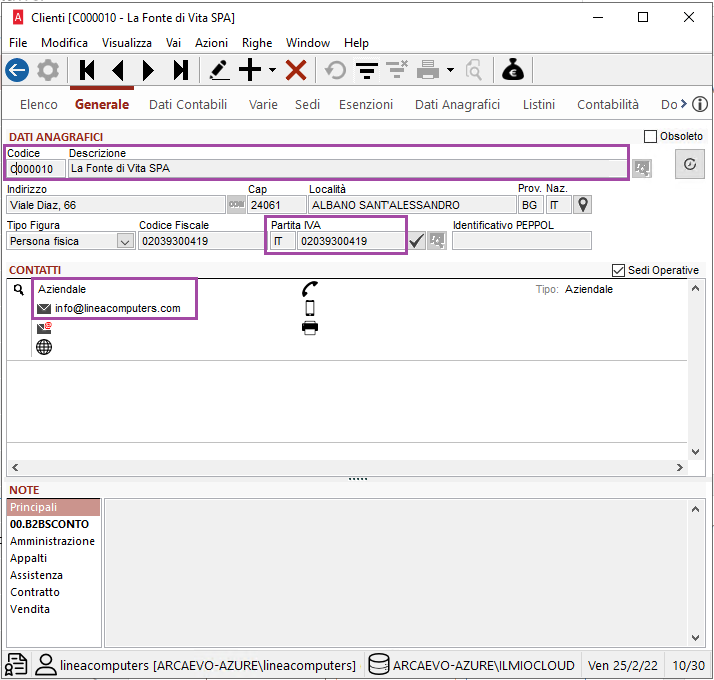Open the filter icon in toolbar

point(367,70)
